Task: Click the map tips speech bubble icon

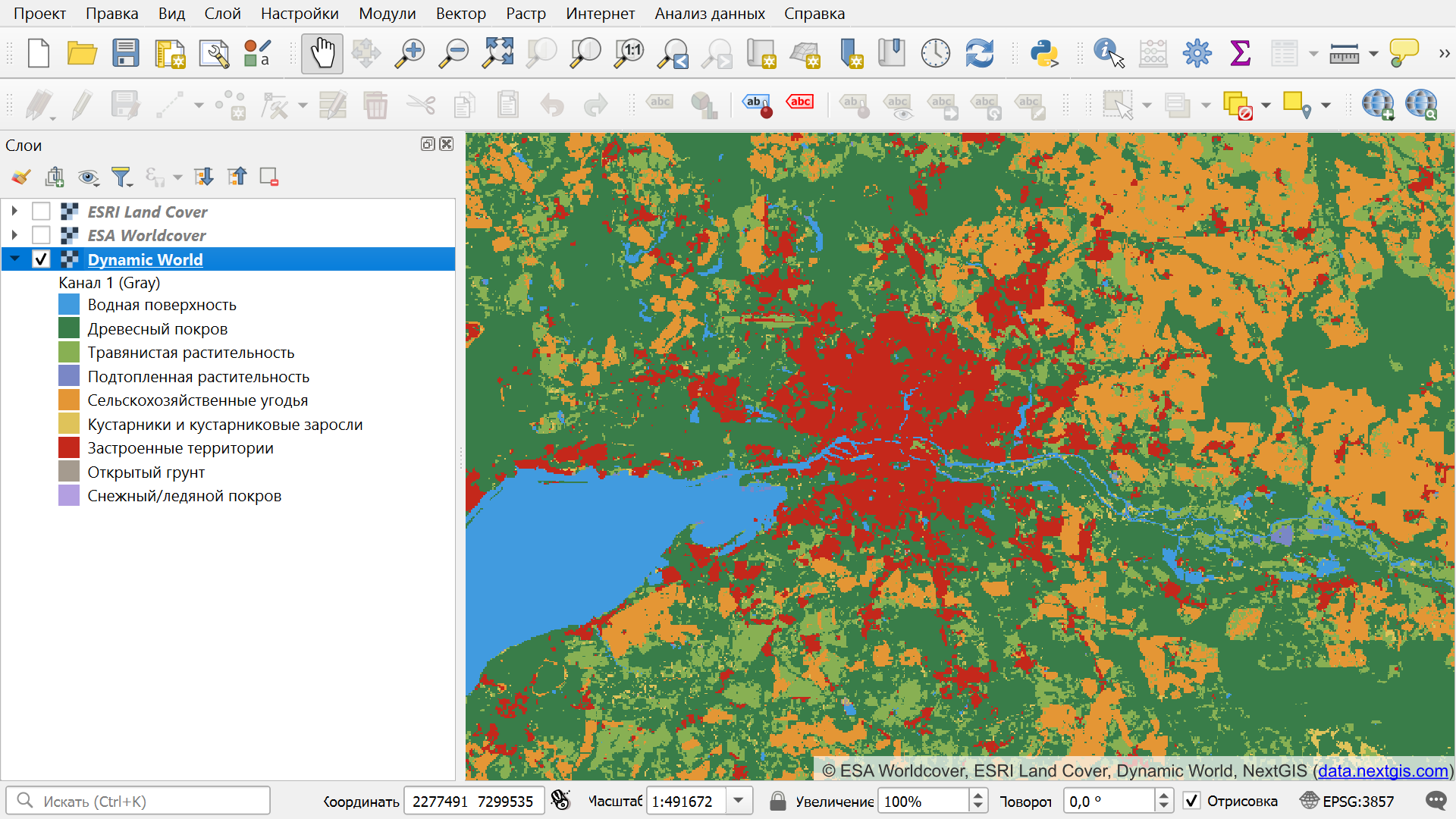Action: tap(1404, 54)
